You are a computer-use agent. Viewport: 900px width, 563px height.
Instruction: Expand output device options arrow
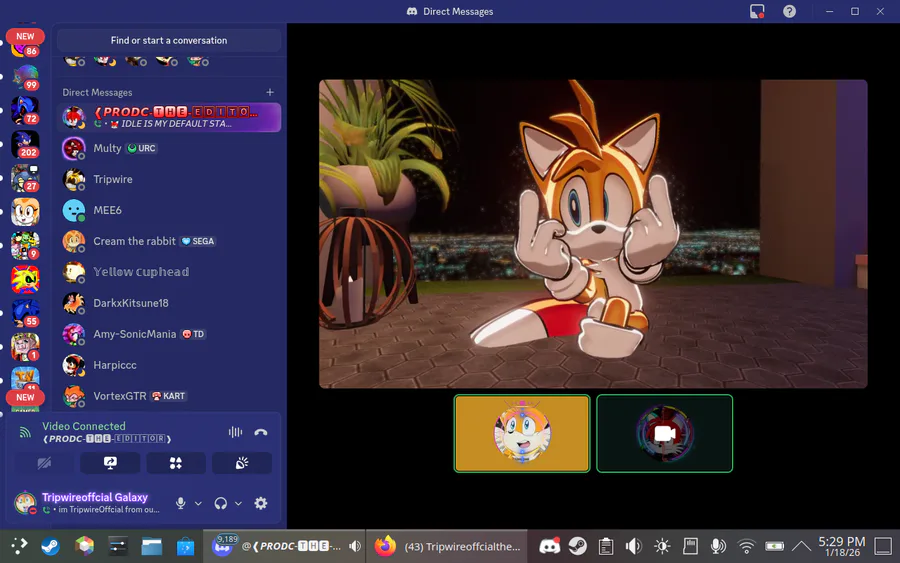[x=238, y=503]
